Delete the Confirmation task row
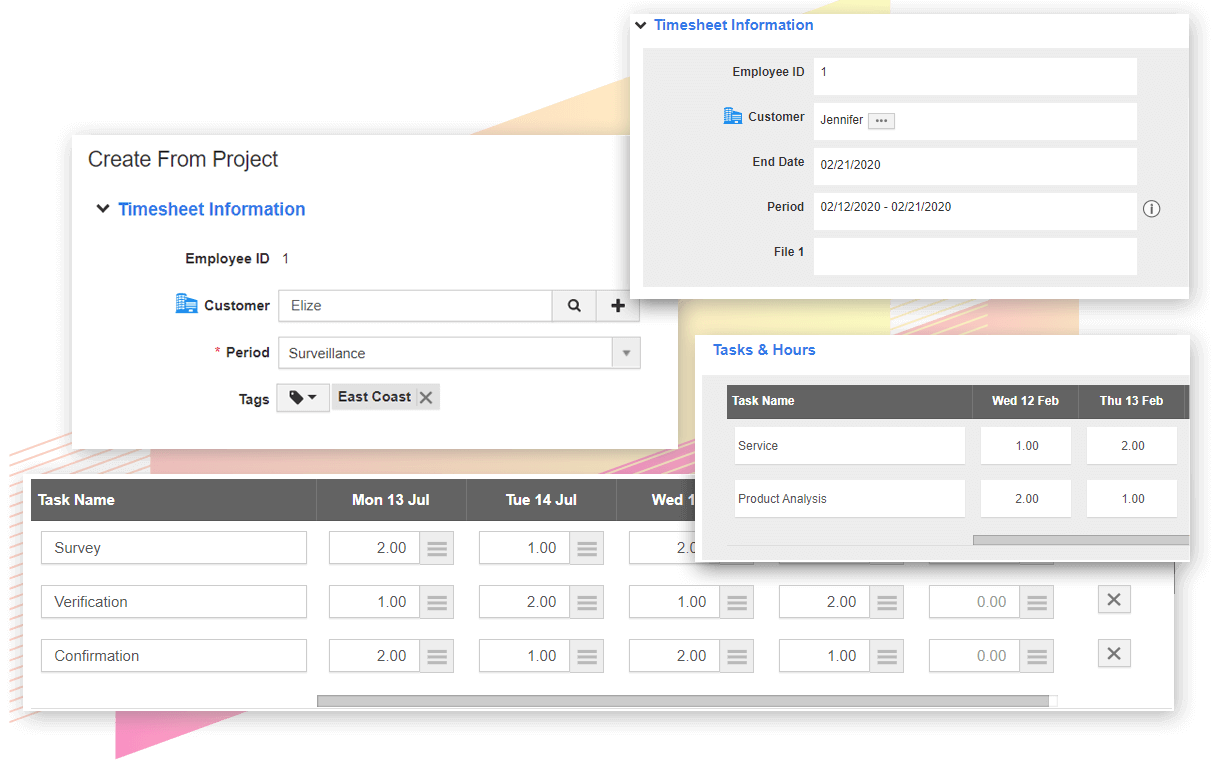 1114,654
